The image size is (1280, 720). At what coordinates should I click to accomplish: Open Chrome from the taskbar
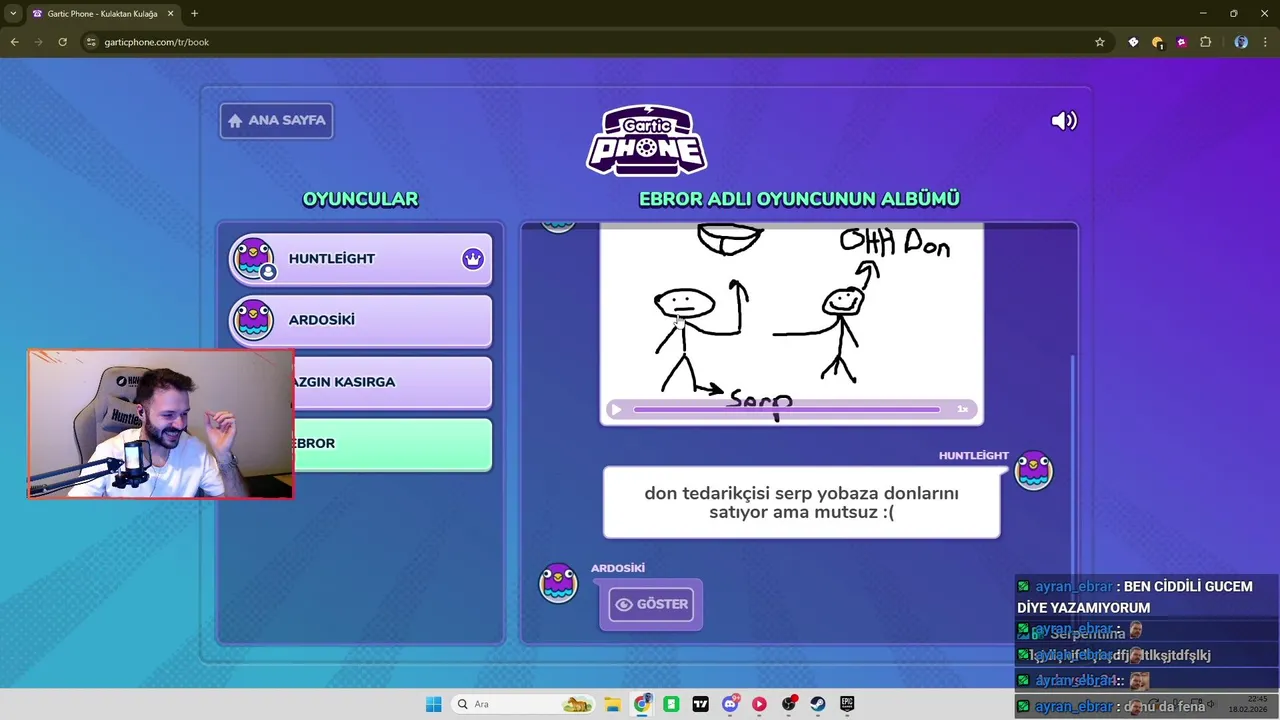pos(642,704)
